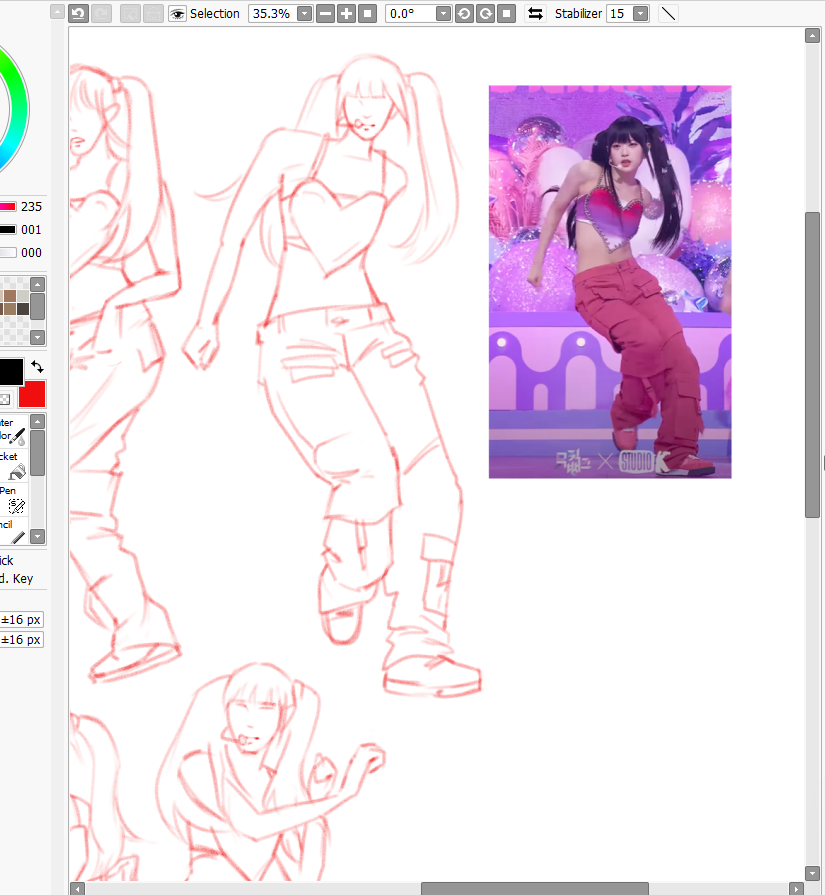Open the rotation angle dropdown
The height and width of the screenshot is (895, 825).
click(x=444, y=13)
